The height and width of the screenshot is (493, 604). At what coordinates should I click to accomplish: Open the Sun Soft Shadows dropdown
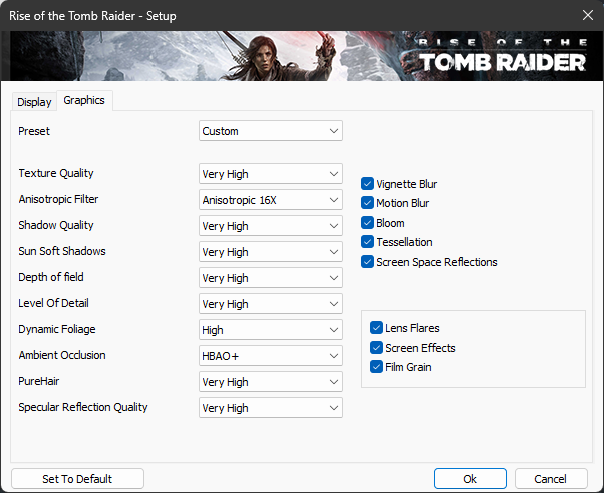[271, 252]
